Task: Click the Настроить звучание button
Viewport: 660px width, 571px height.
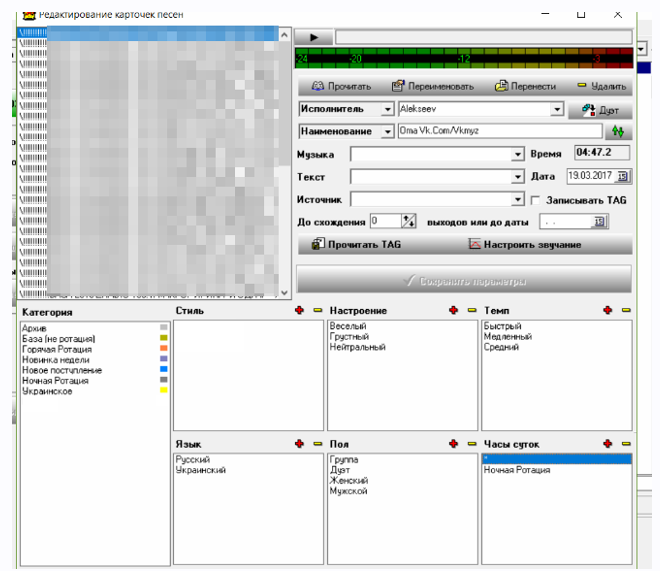Action: 525,244
